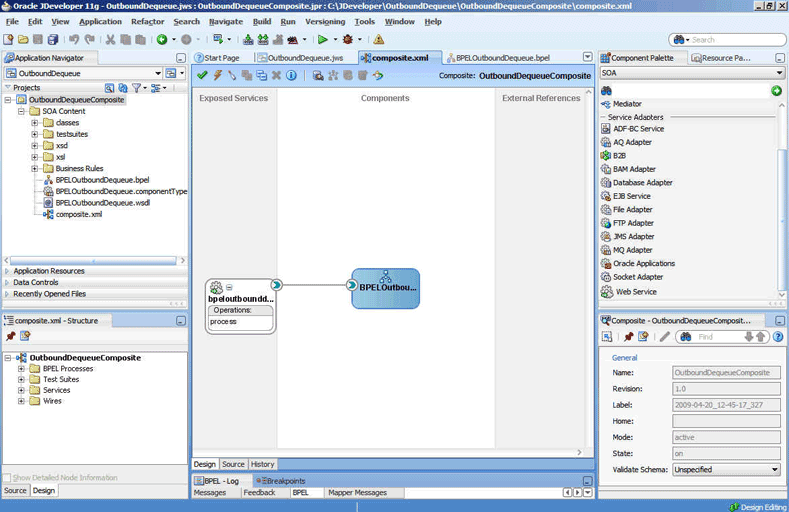Expand the Data Controls section
The height and width of the screenshot is (512, 789).
coord(7,282)
